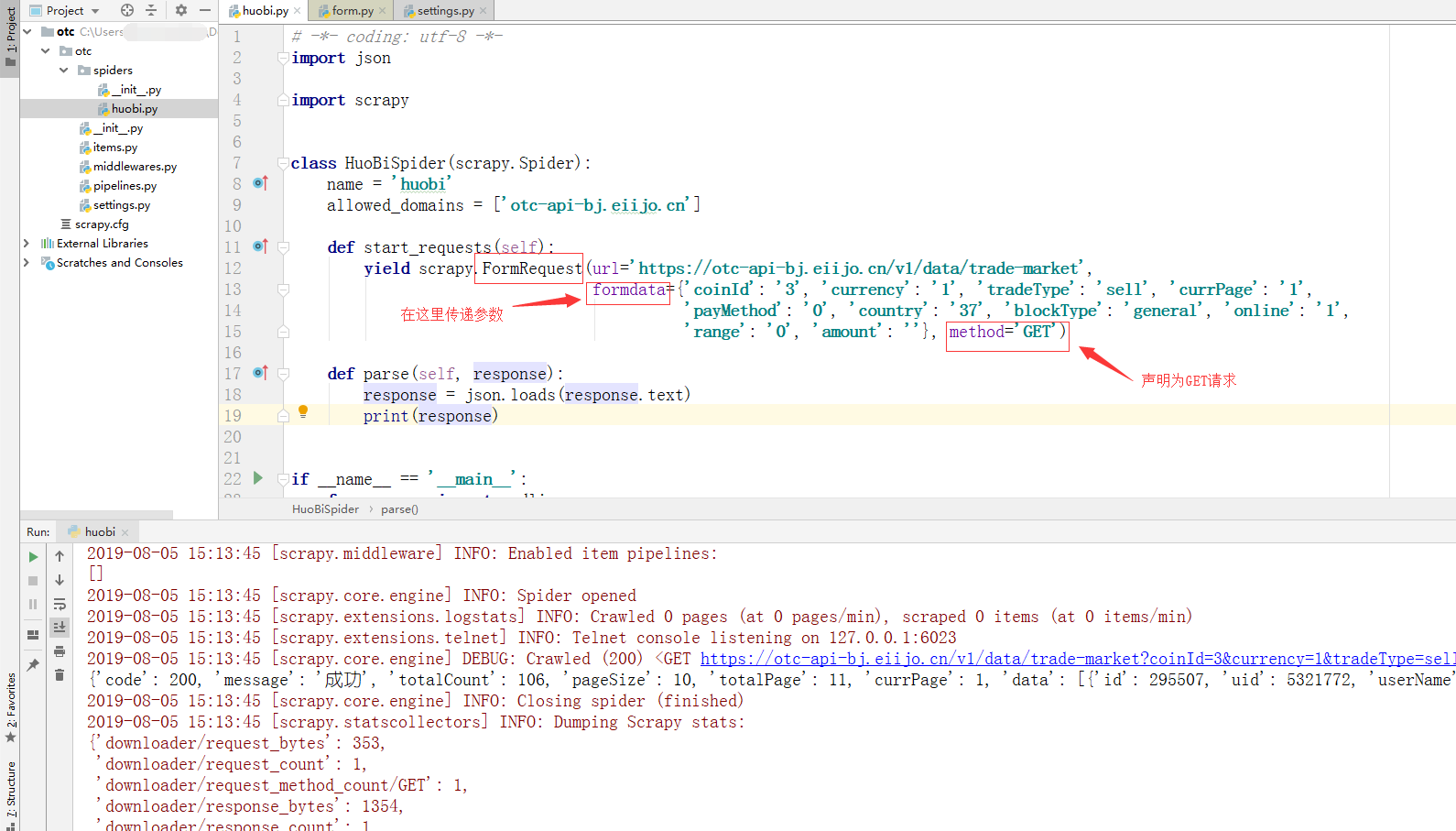1456x831 pixels.
Task: Toggle the 1: Project tool window stripe button
Action: (10, 38)
